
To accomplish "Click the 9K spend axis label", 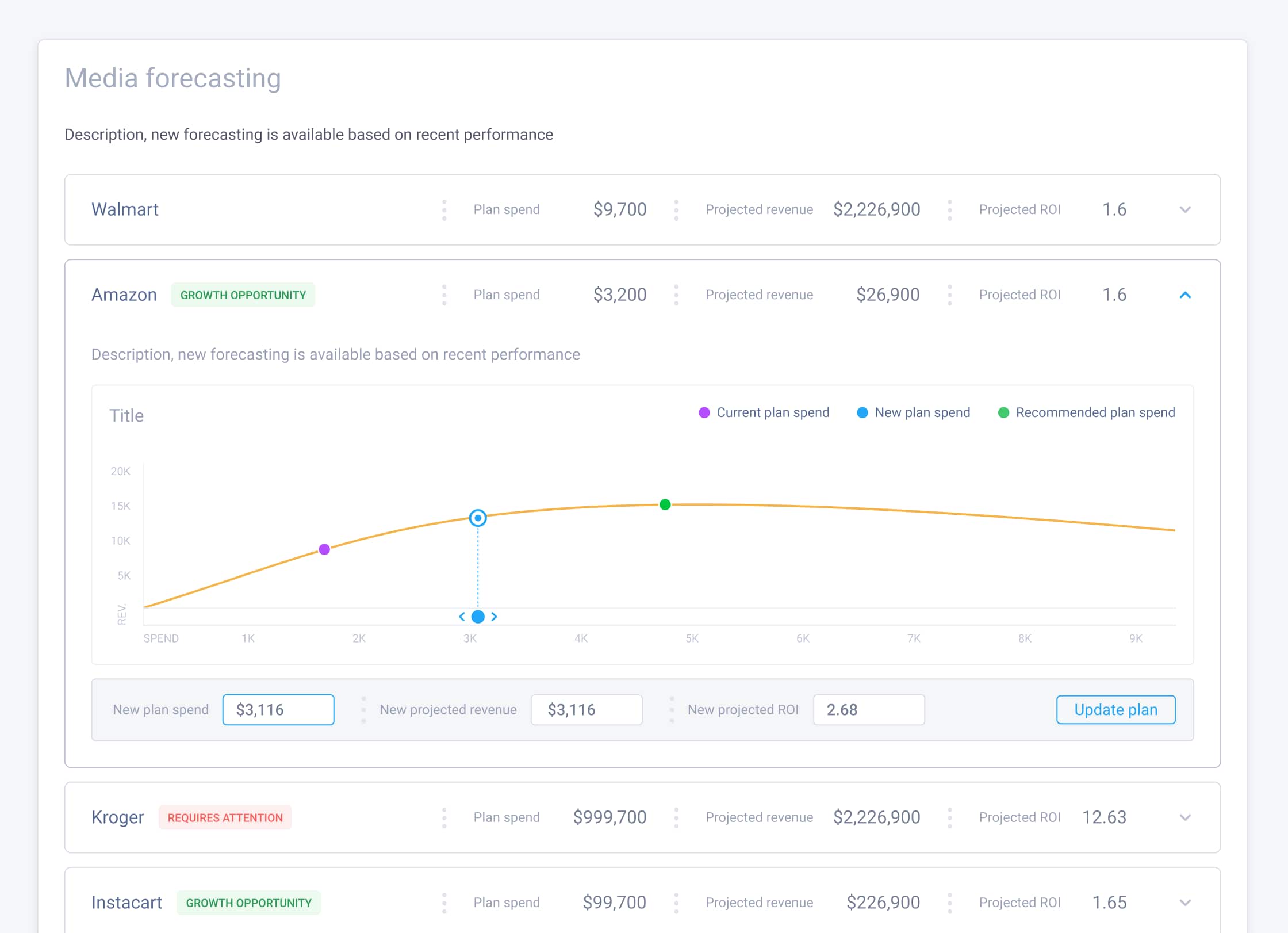I will (x=1136, y=638).
